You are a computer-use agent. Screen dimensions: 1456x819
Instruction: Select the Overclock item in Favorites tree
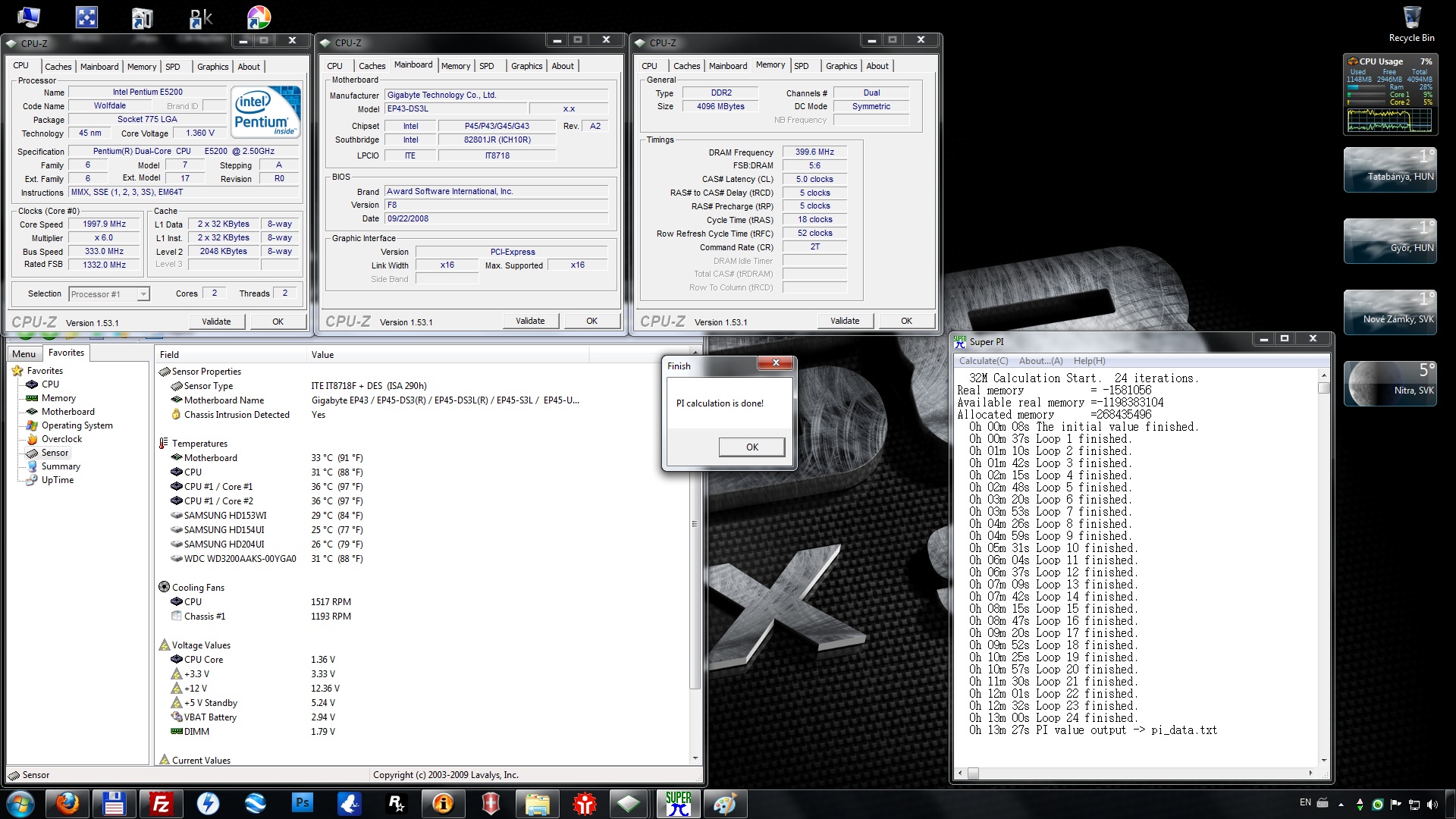61,439
